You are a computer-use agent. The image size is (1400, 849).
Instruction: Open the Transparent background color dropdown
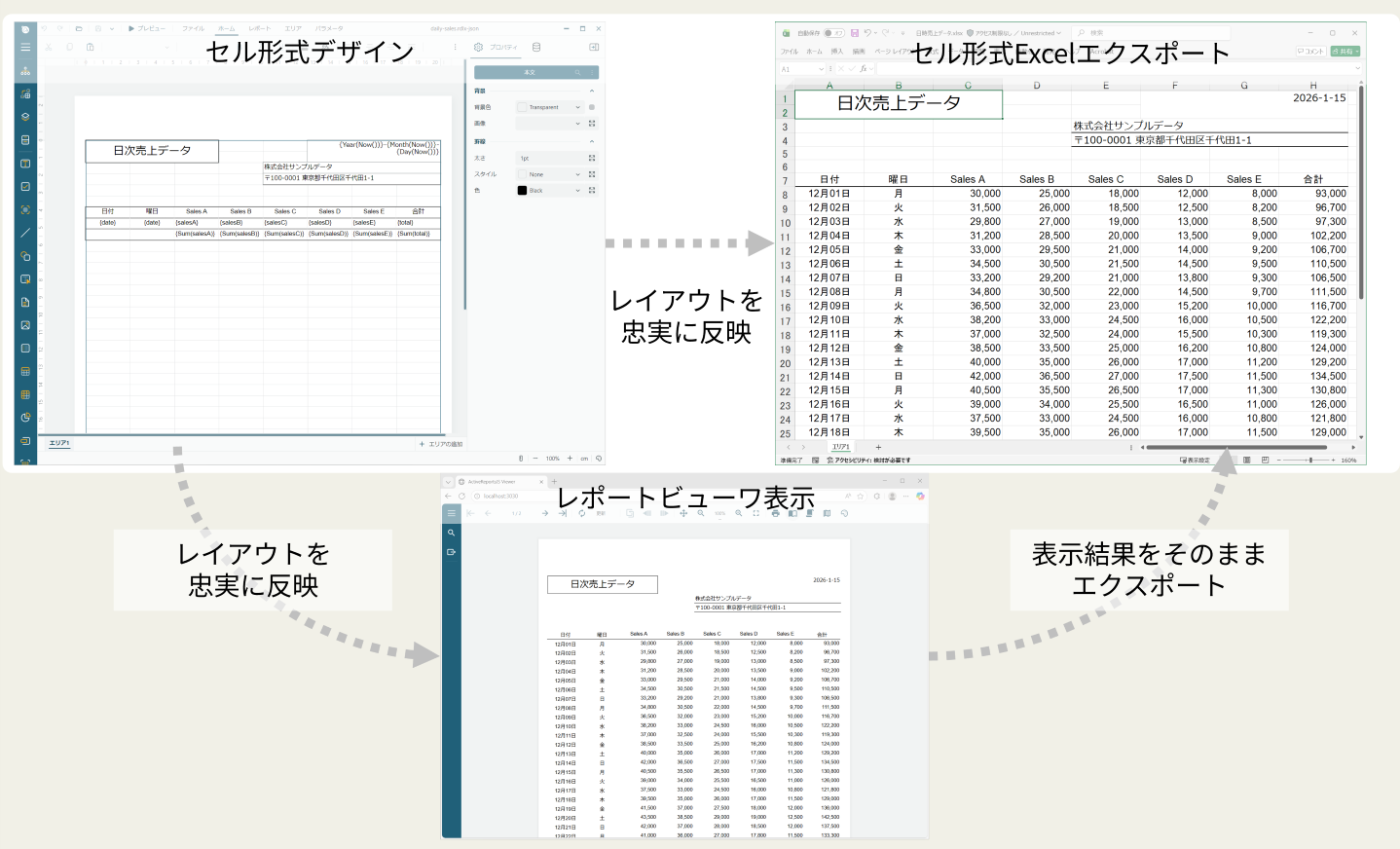point(577,107)
